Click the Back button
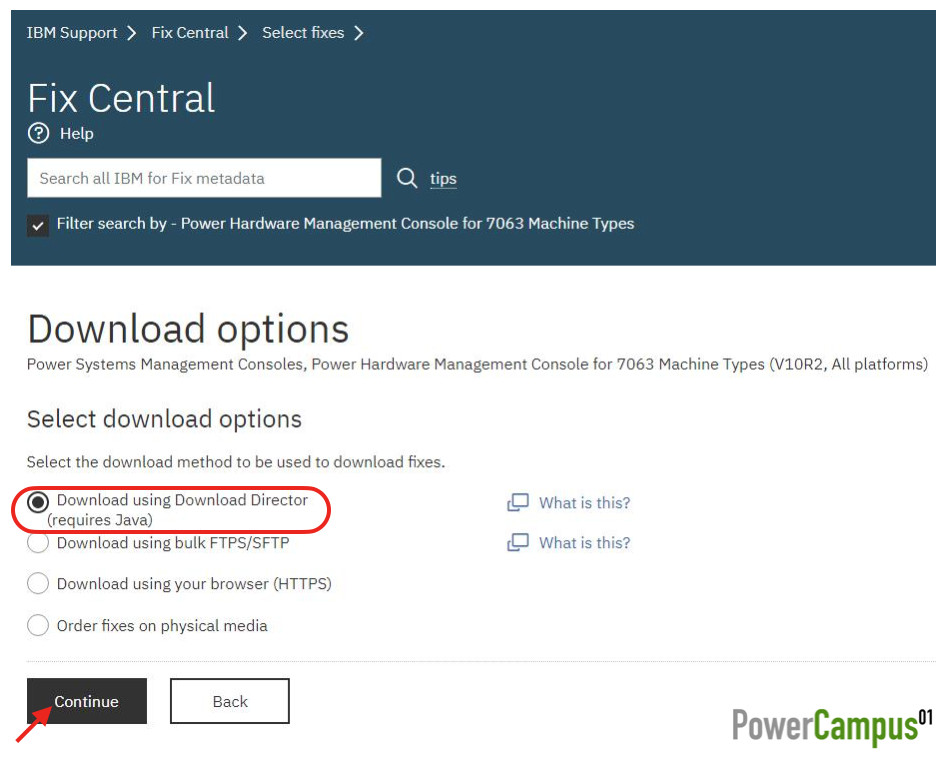This screenshot has height=757, width=948. coord(230,701)
